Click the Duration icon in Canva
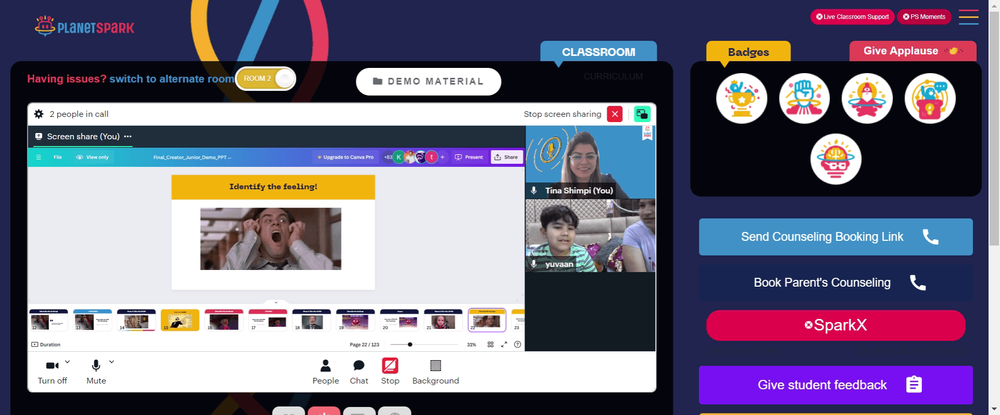The image size is (1000, 415). pyautogui.click(x=34, y=344)
